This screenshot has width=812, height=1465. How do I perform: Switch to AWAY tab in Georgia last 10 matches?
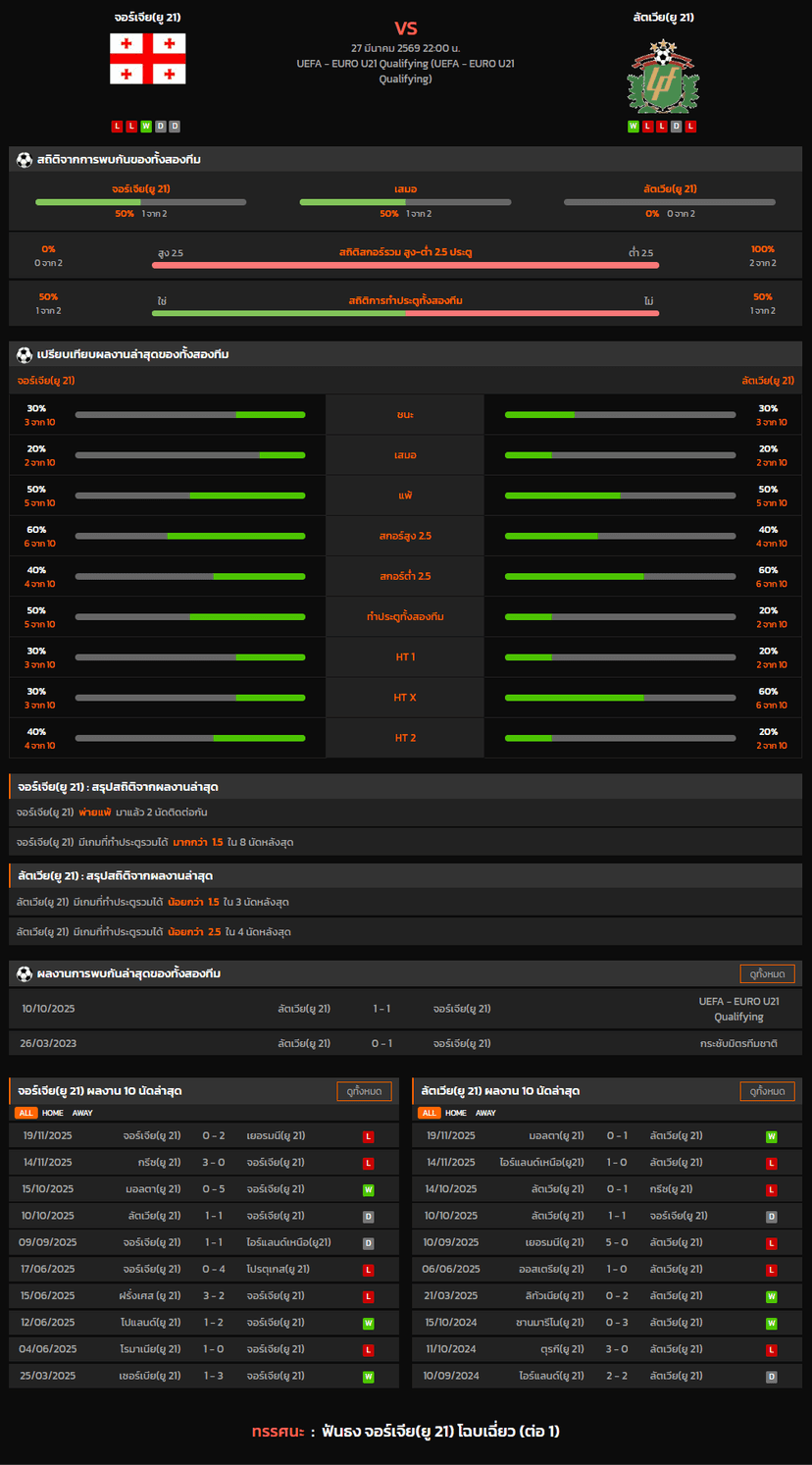[82, 1113]
